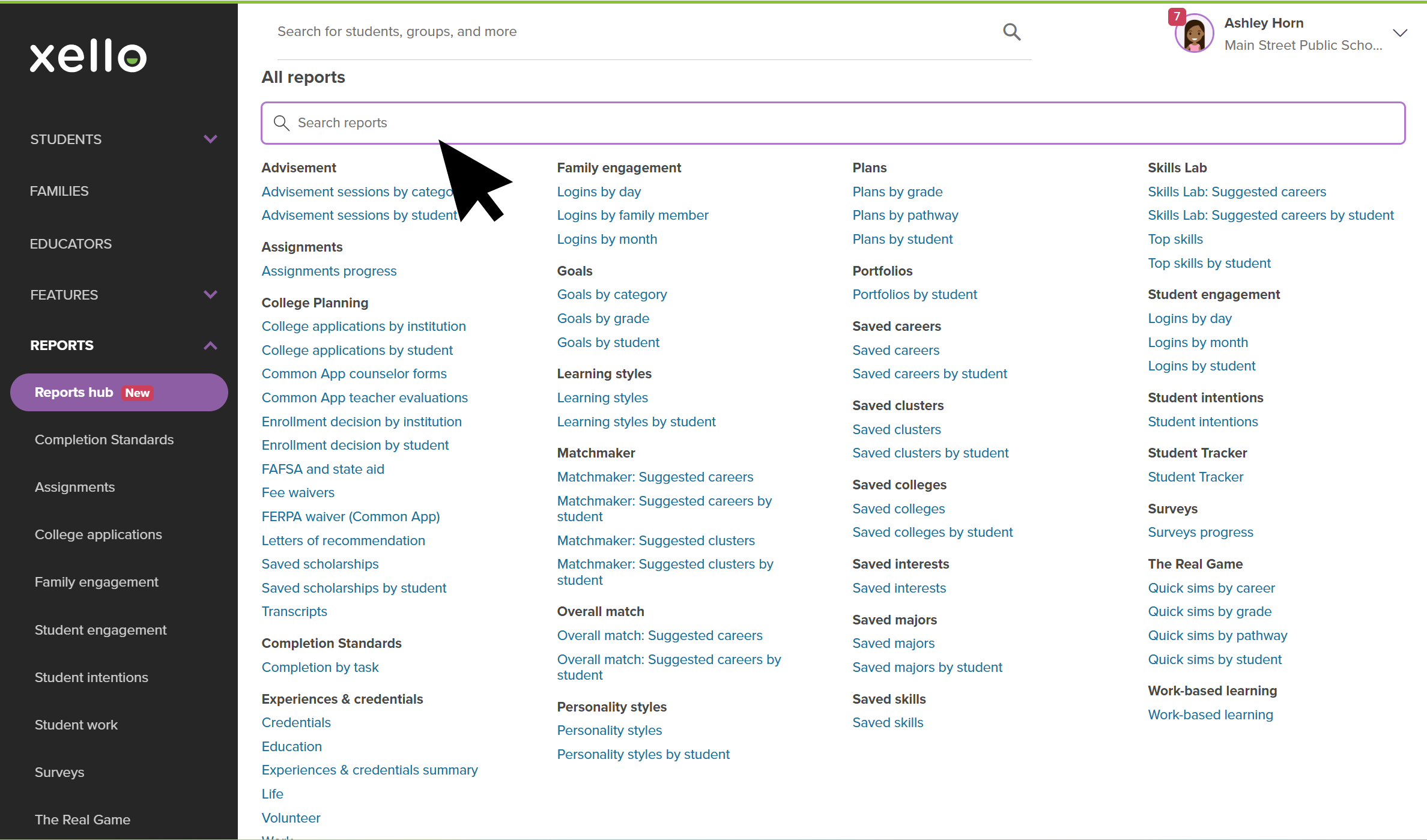Image resolution: width=1427 pixels, height=840 pixels.
Task: Open Assignments progress report
Action: 329,271
